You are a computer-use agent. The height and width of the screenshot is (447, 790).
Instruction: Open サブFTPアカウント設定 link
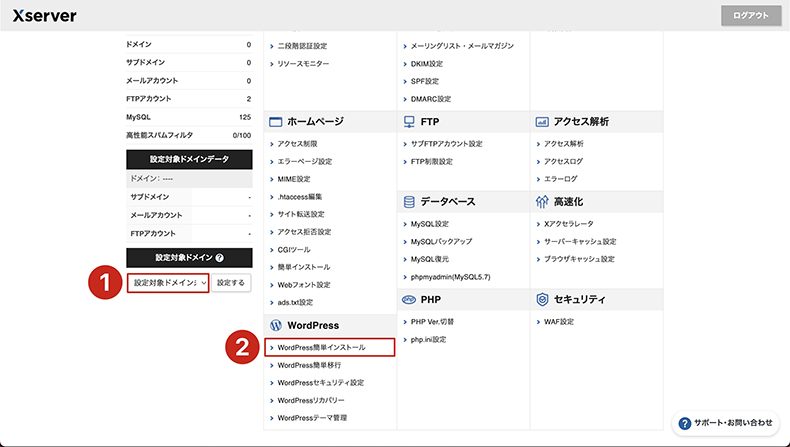(446, 144)
